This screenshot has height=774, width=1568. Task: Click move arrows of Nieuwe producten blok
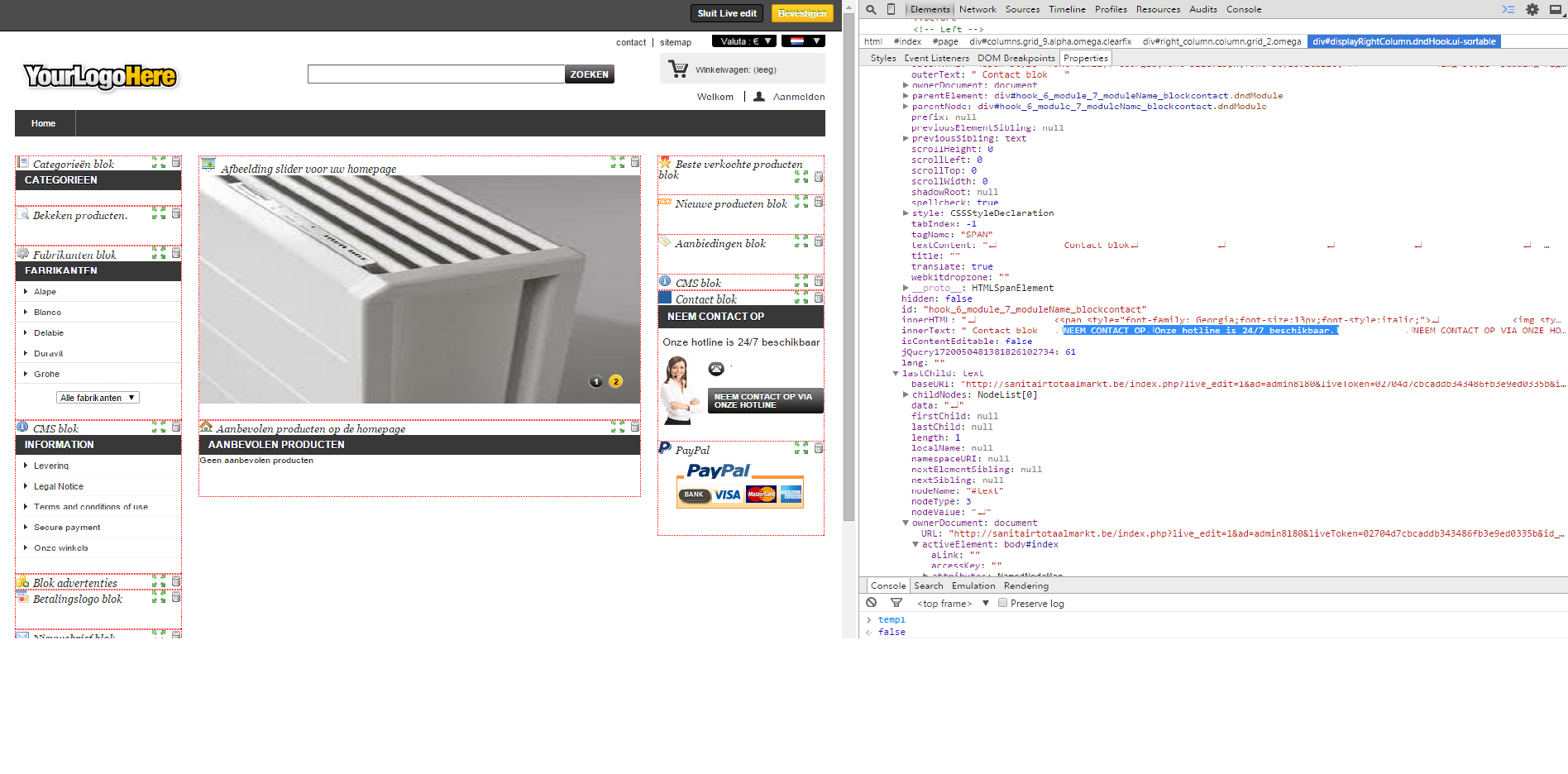(x=801, y=202)
